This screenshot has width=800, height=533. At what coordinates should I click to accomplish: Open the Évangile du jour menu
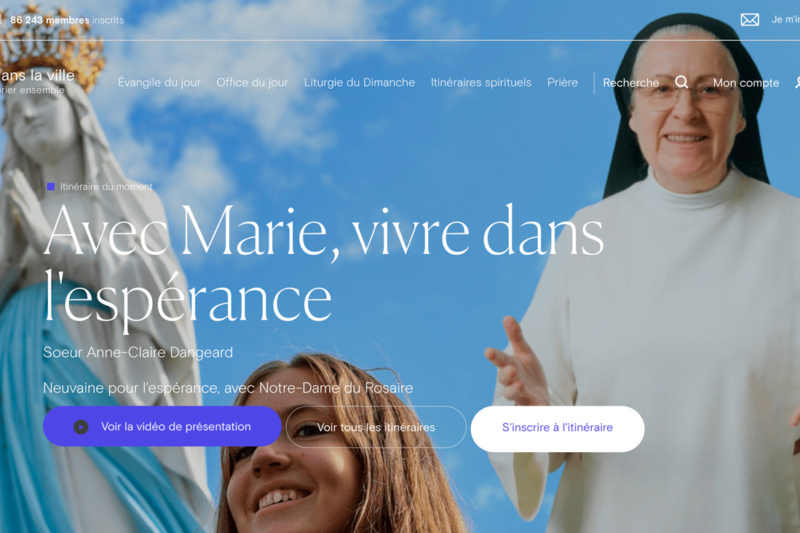[159, 83]
